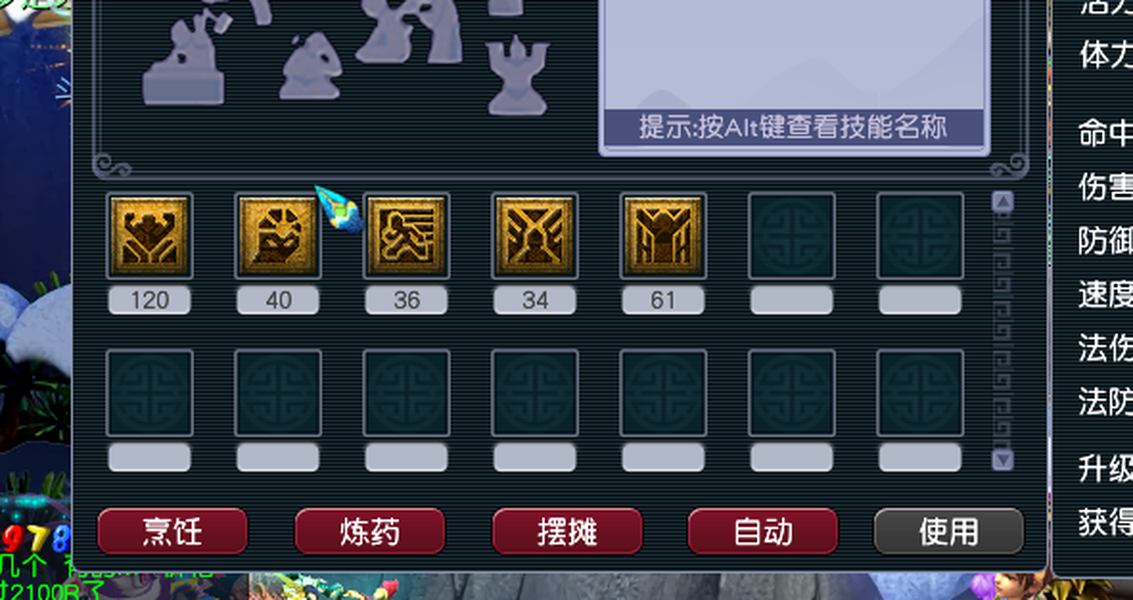Select the golden skill icon labeled 120
The image size is (1133, 600).
tap(150, 236)
